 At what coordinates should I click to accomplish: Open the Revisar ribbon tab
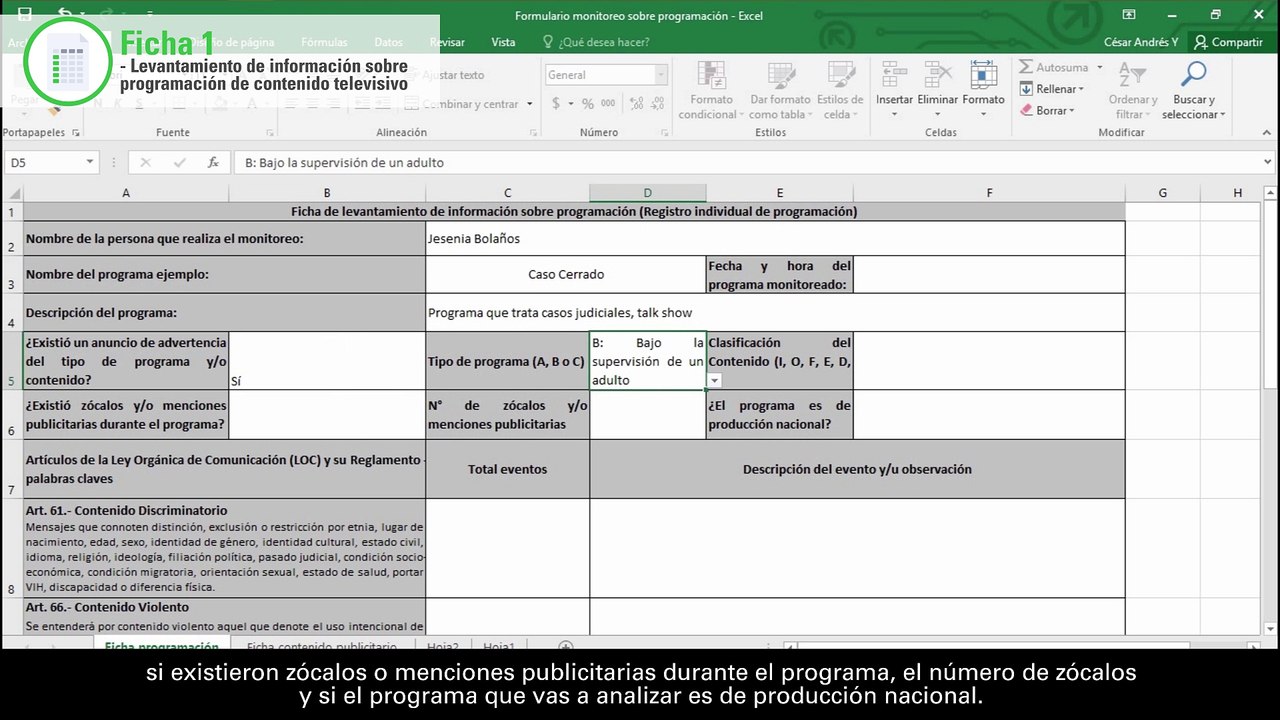(x=447, y=42)
